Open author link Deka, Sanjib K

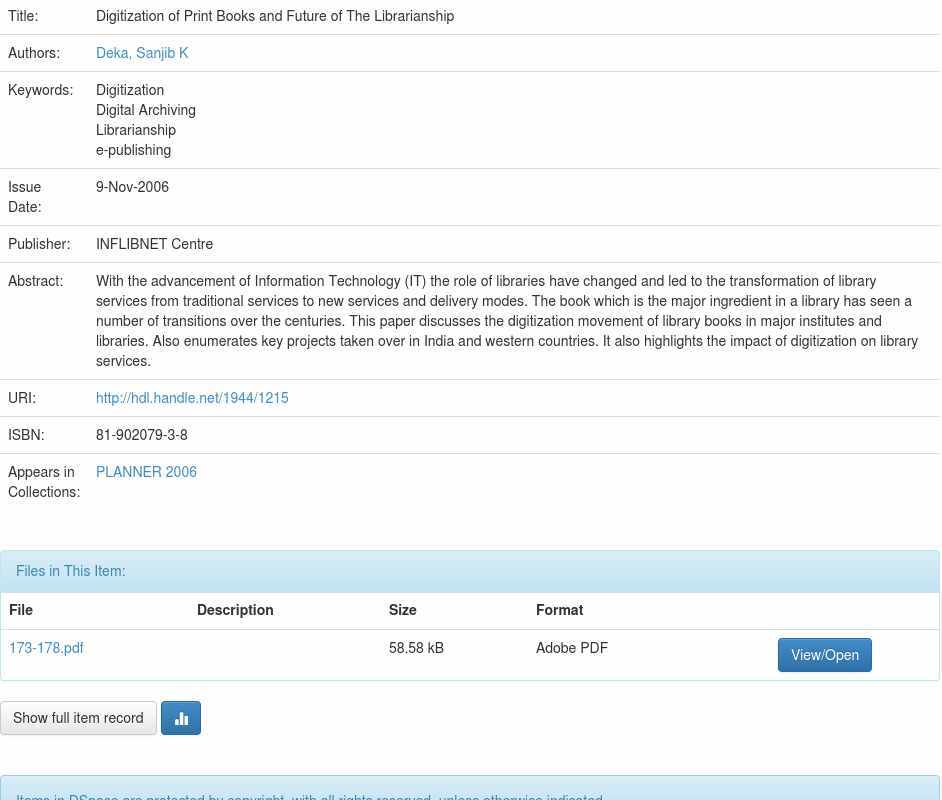point(142,53)
